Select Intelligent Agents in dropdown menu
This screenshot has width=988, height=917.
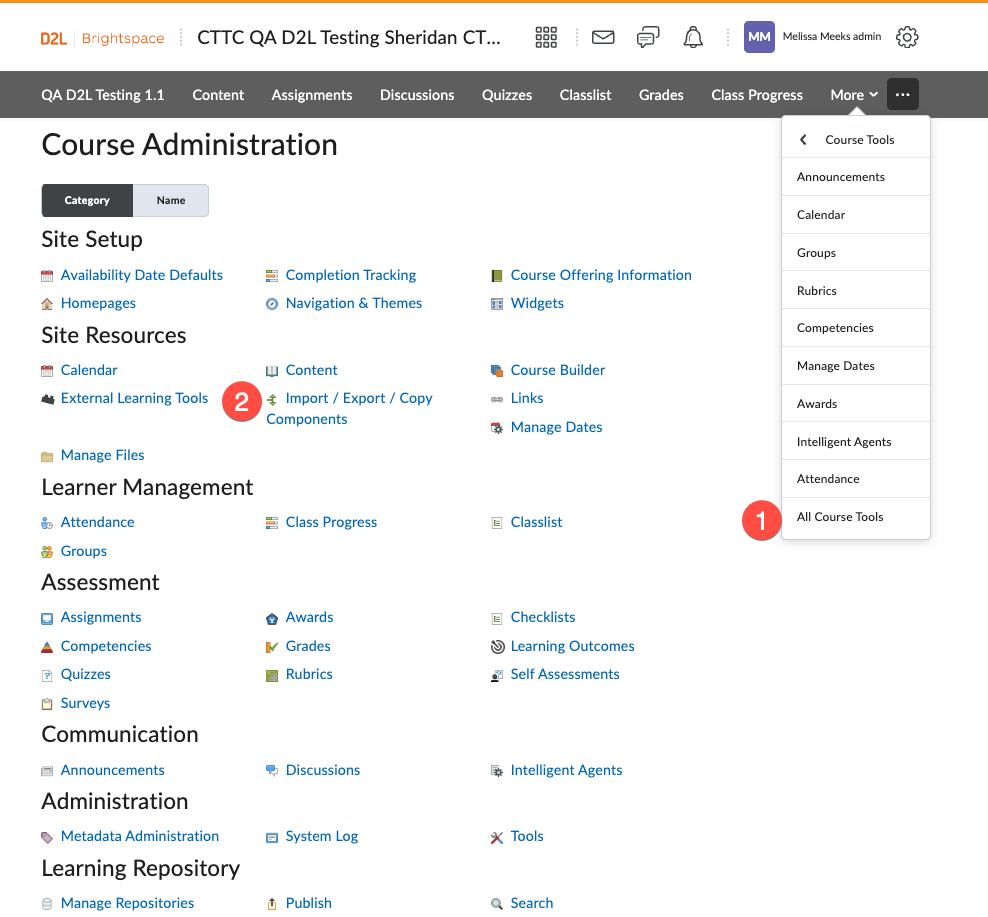click(x=844, y=442)
